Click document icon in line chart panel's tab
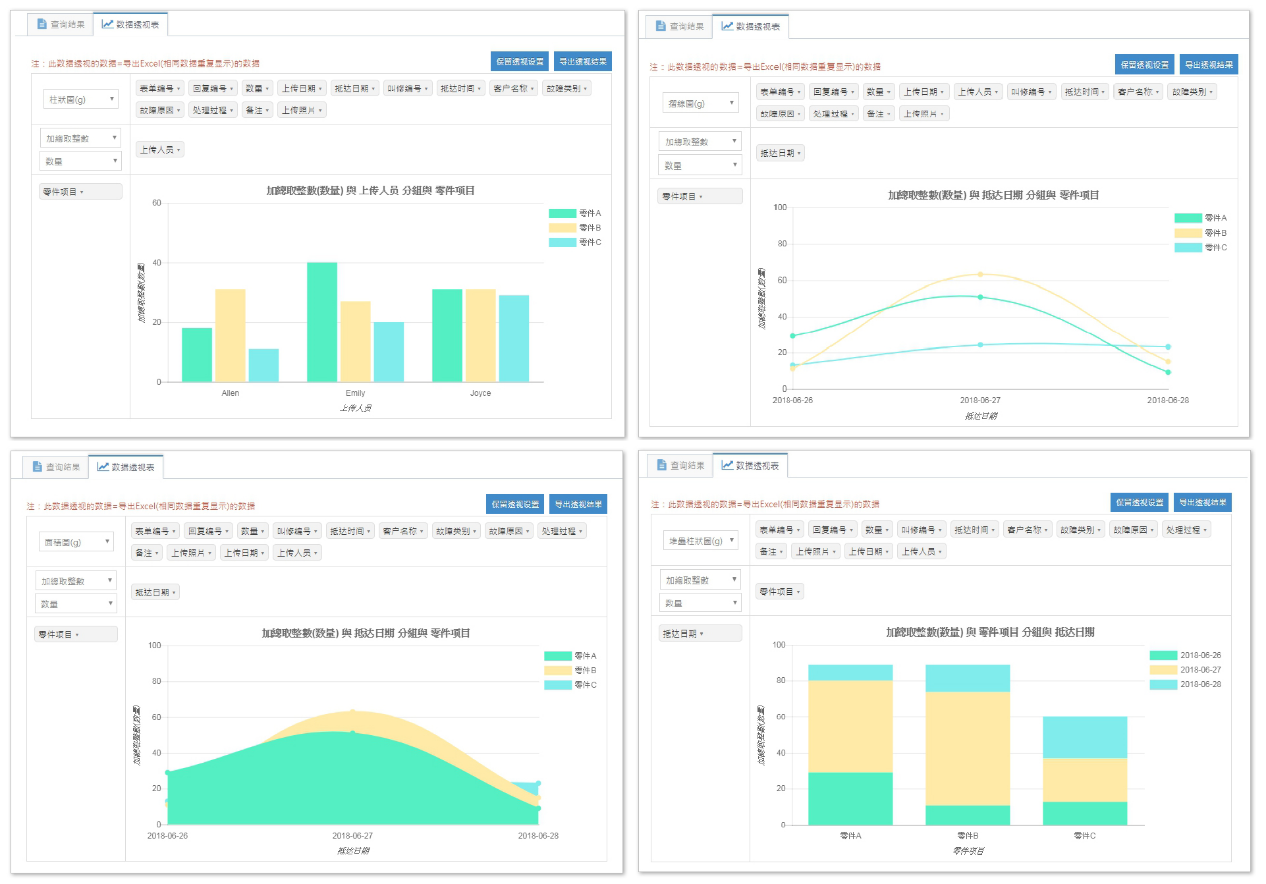The image size is (1266, 884). pyautogui.click(x=660, y=26)
